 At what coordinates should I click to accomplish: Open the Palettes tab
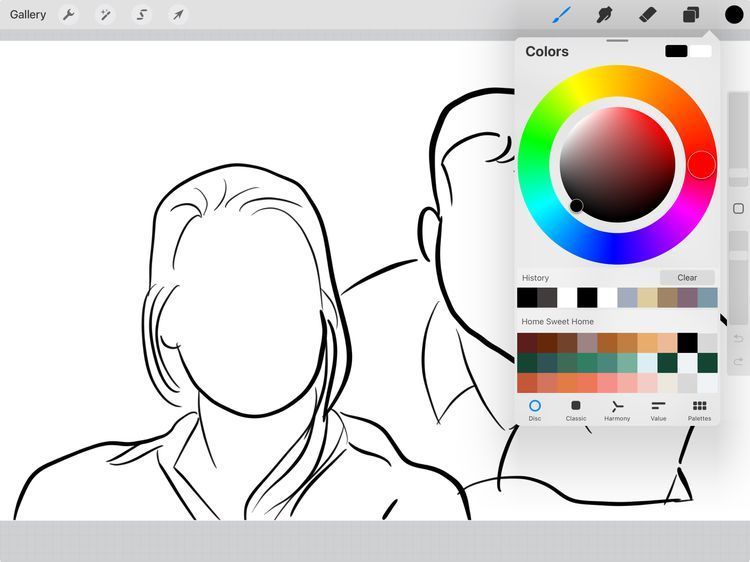coord(699,410)
